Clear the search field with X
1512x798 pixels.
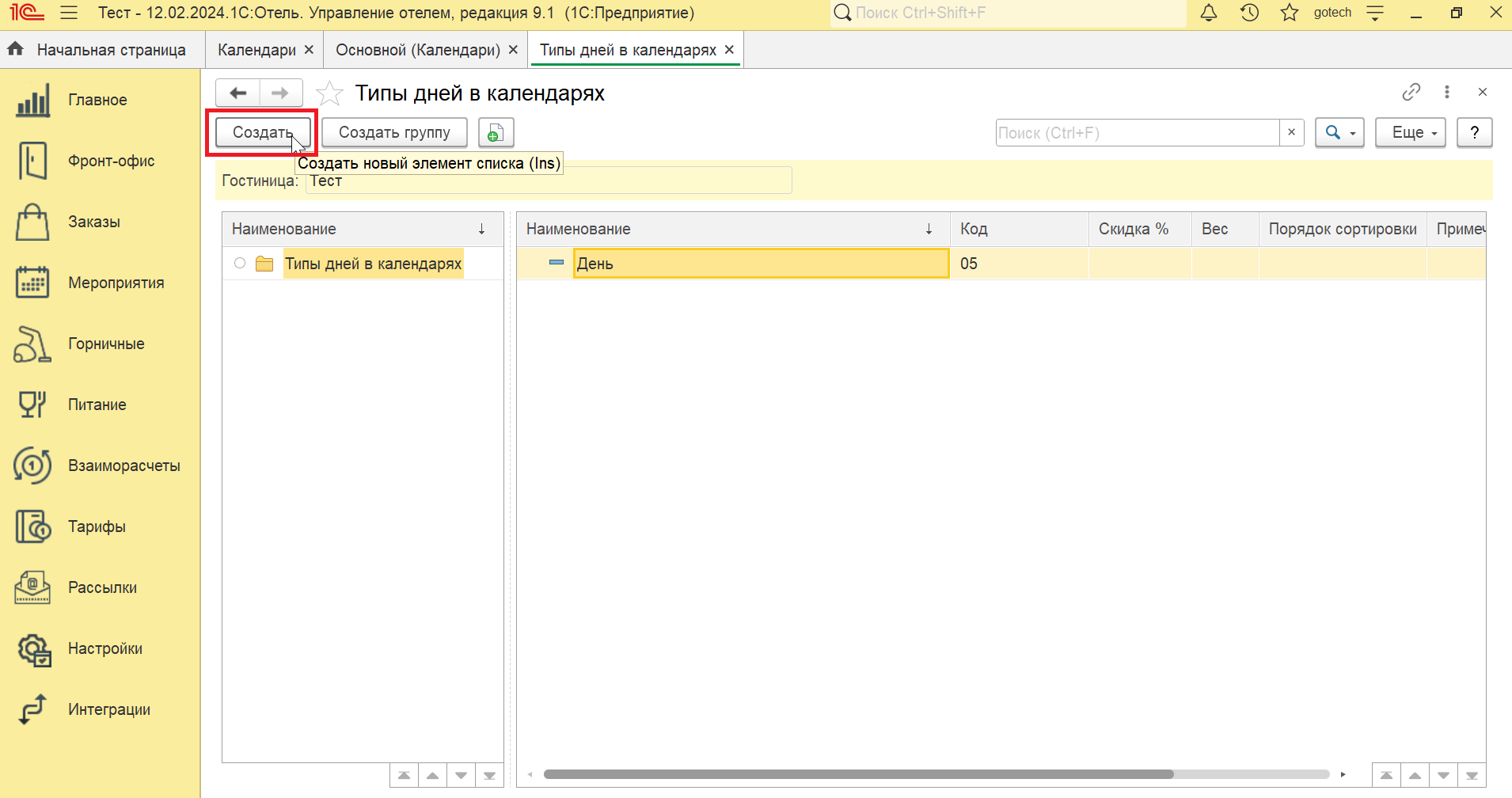(1291, 132)
